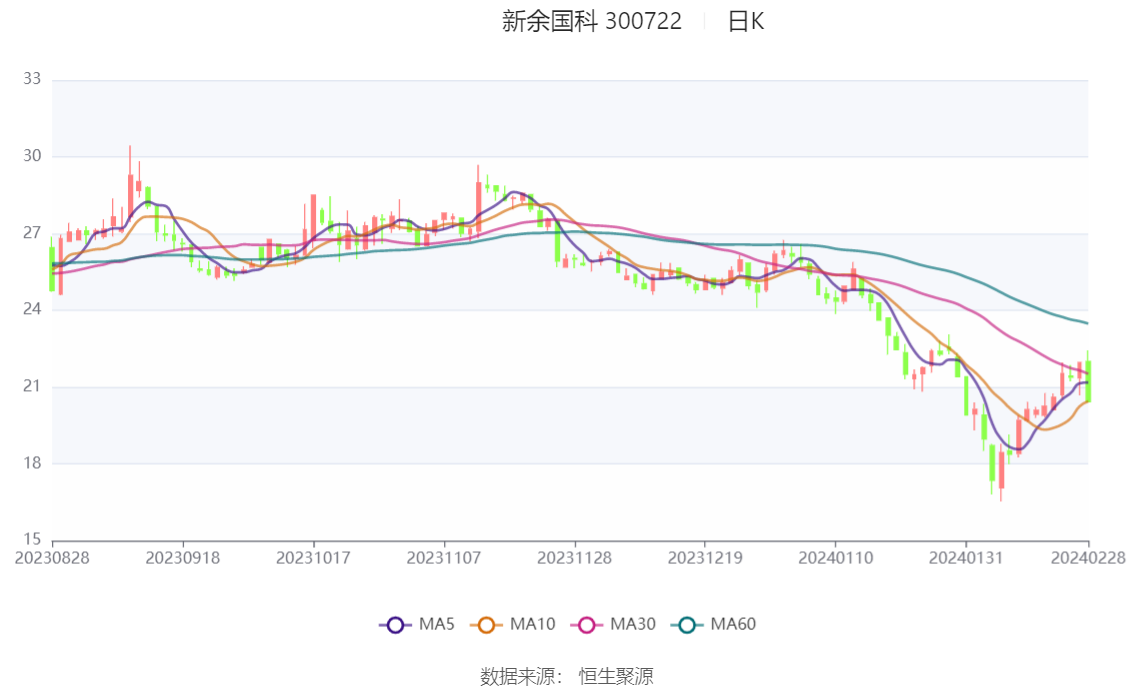Toggle the MA5 legend series
Image resolution: width=1134 pixels, height=689 pixels.
(x=417, y=625)
